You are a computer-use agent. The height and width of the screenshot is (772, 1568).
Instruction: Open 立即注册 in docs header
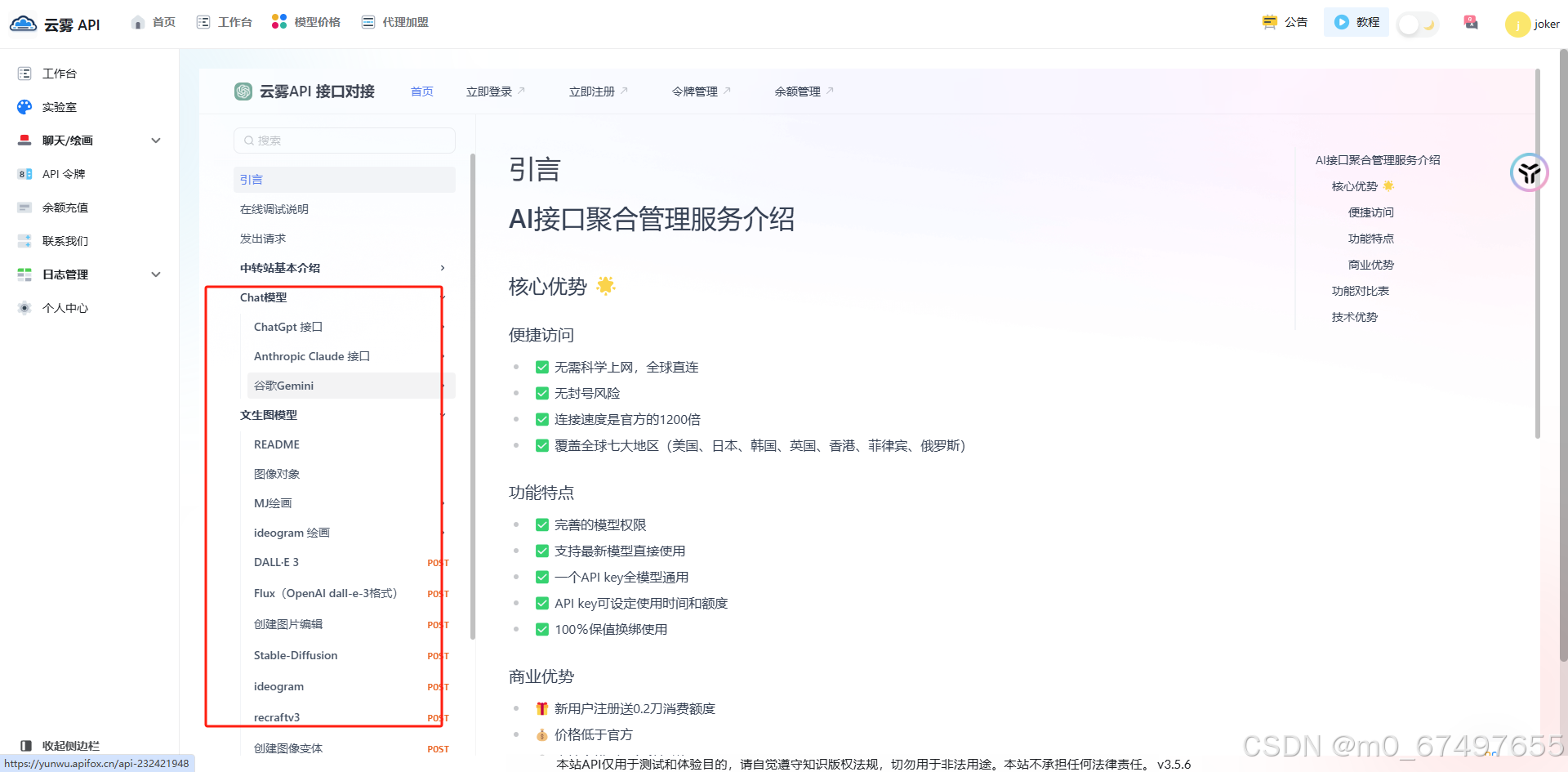click(x=598, y=91)
